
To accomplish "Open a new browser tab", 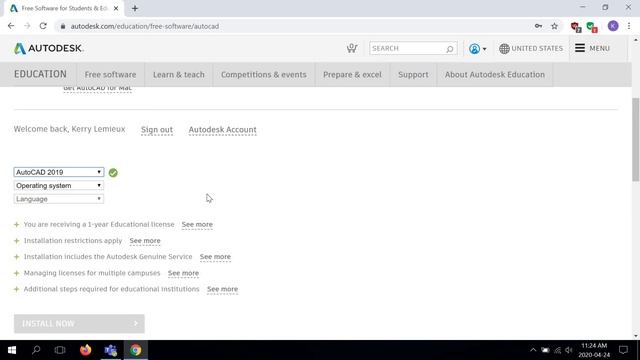I will click(x=135, y=8).
